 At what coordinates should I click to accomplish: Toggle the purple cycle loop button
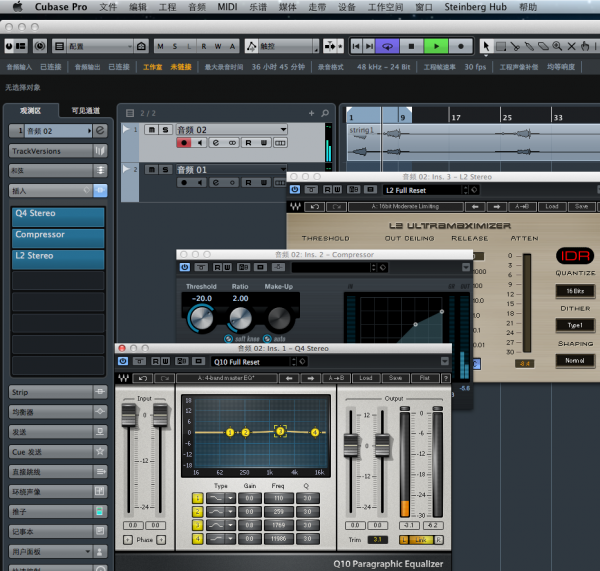point(387,46)
